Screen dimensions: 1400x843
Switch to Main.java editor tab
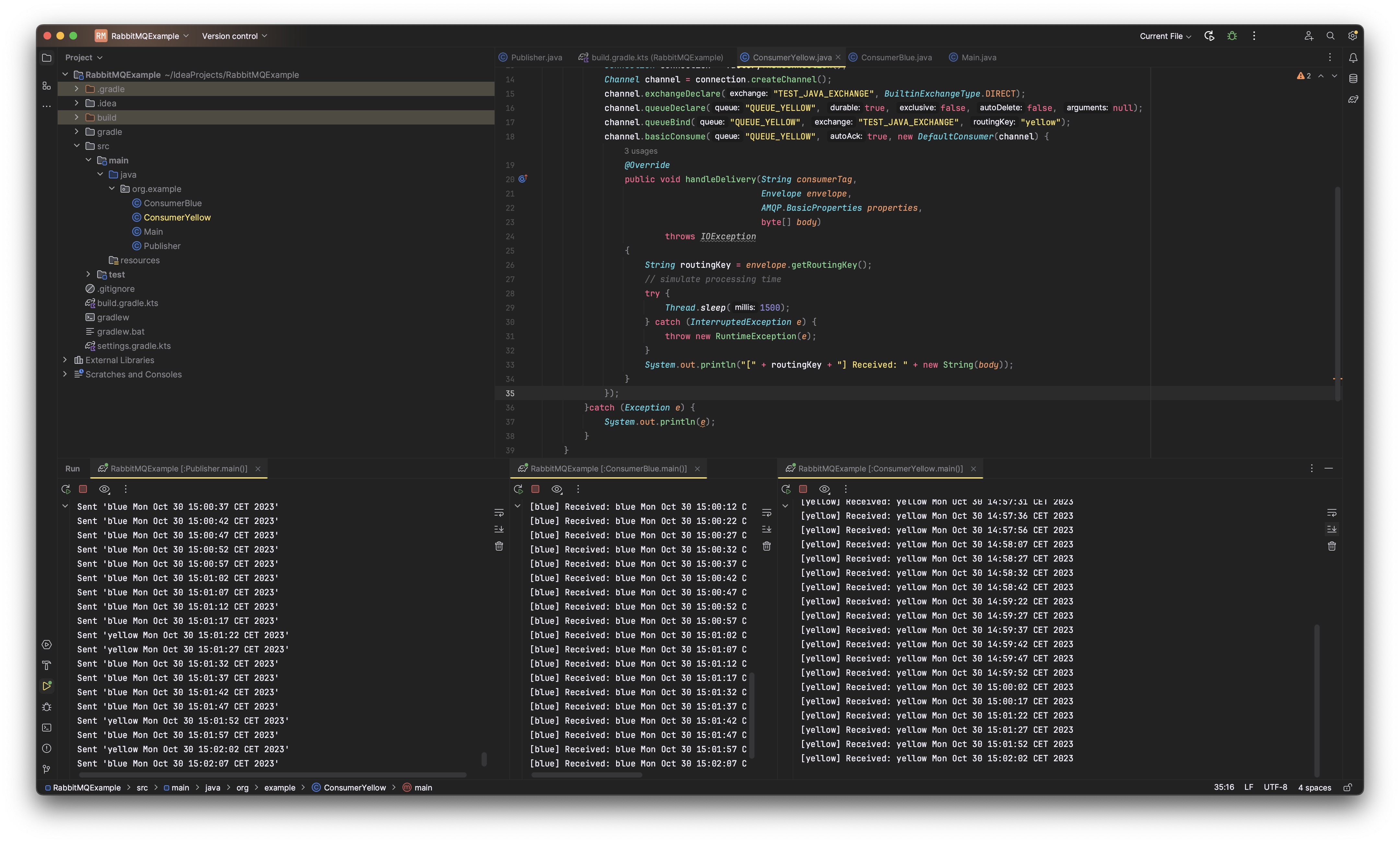click(973, 57)
